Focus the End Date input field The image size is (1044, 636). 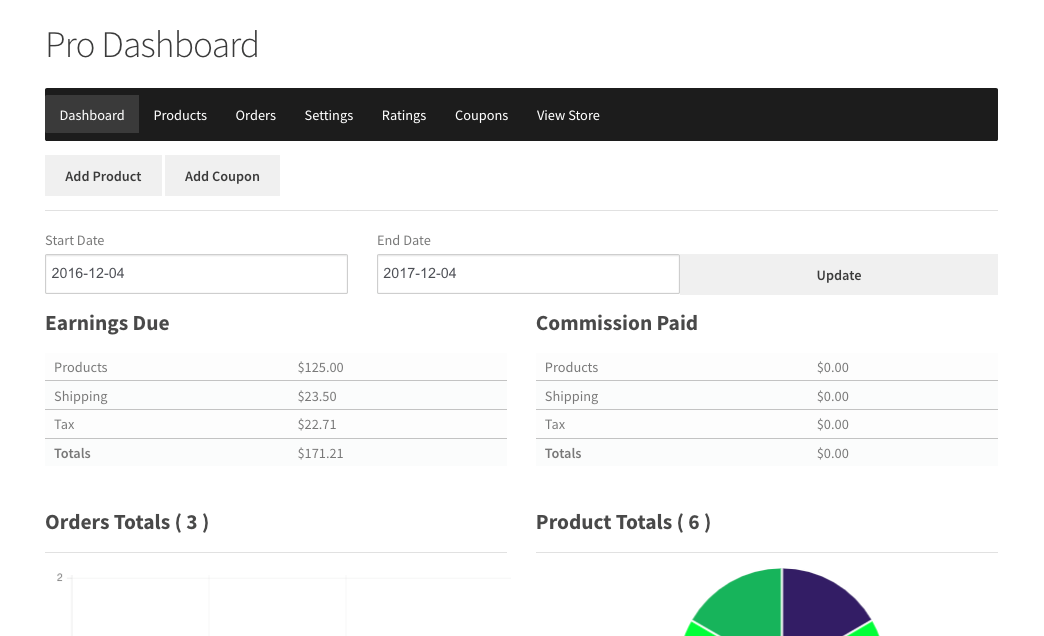pyautogui.click(x=528, y=274)
